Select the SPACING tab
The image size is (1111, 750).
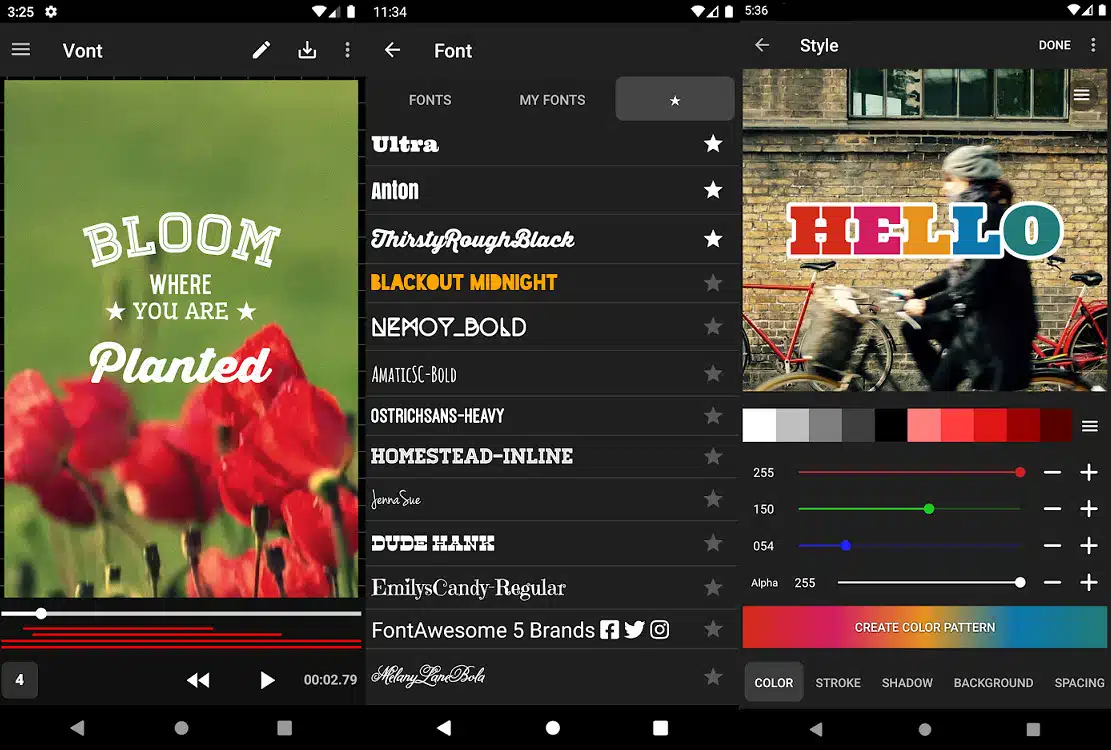point(1079,683)
